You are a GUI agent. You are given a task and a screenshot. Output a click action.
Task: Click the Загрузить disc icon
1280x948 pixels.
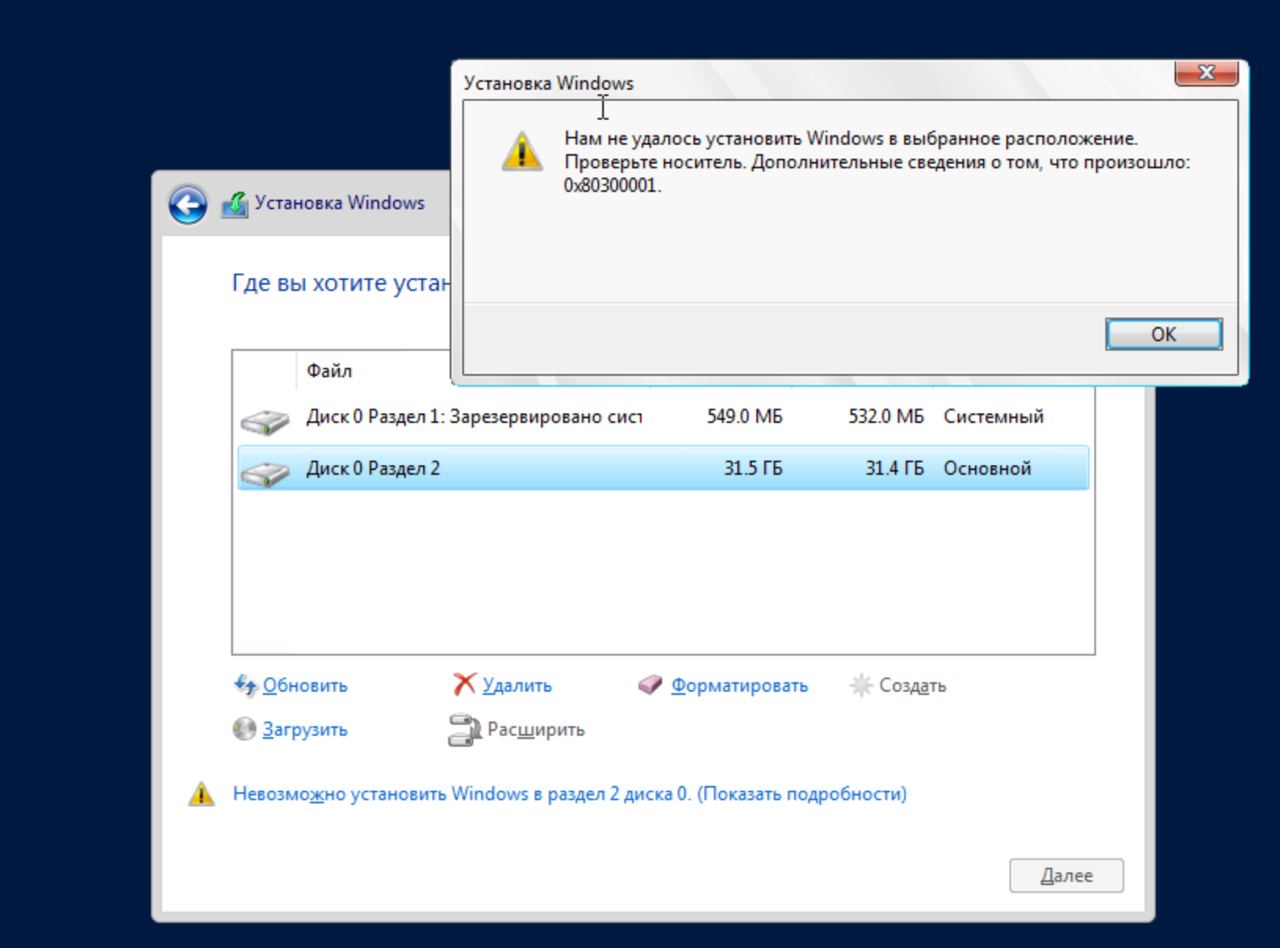pos(245,729)
